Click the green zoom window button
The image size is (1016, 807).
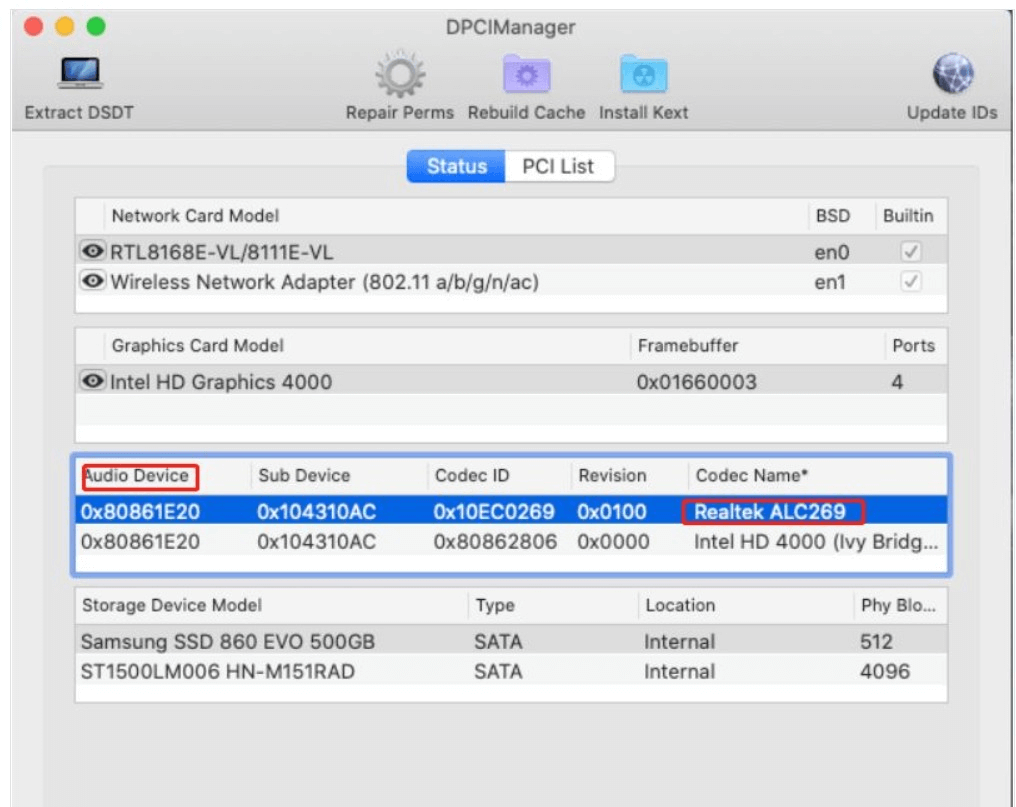point(96,27)
